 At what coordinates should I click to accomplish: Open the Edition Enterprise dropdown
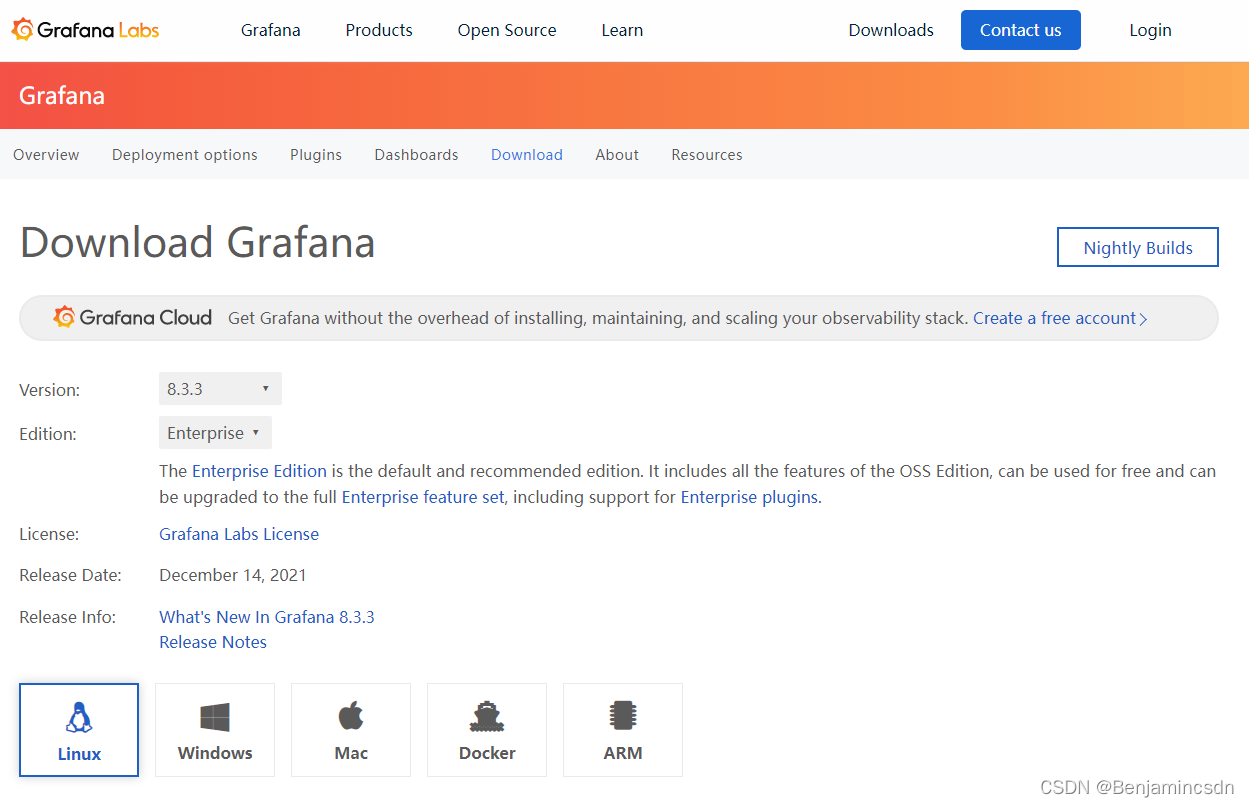click(215, 433)
